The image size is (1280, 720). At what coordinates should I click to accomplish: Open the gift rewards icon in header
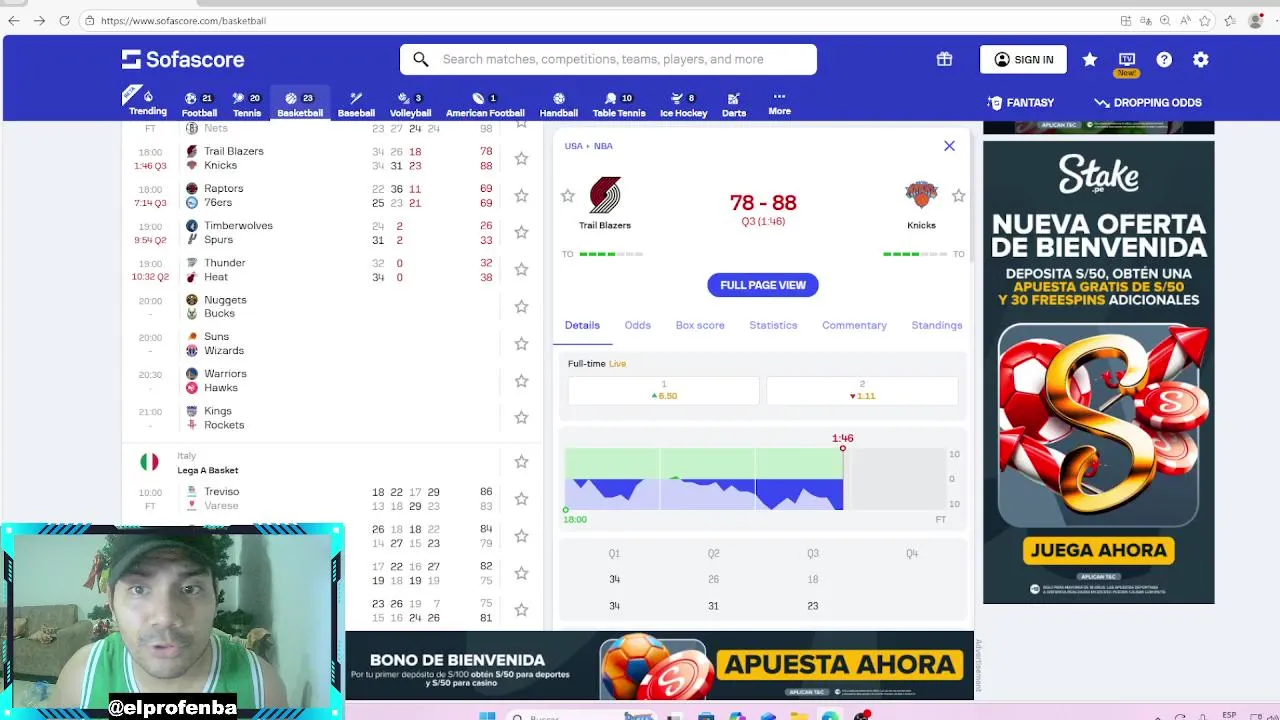point(944,59)
